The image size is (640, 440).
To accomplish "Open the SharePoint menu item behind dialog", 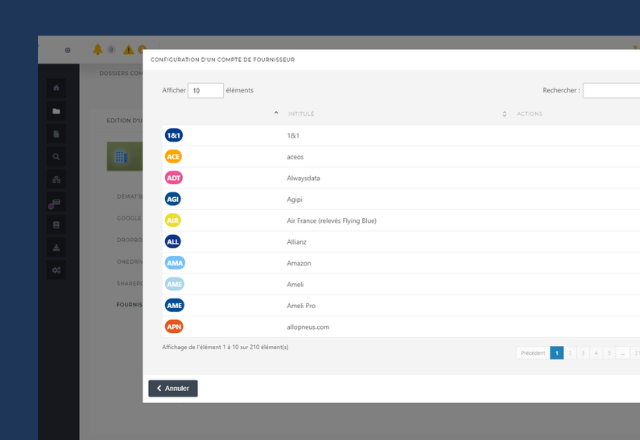I will pyautogui.click(x=129, y=283).
